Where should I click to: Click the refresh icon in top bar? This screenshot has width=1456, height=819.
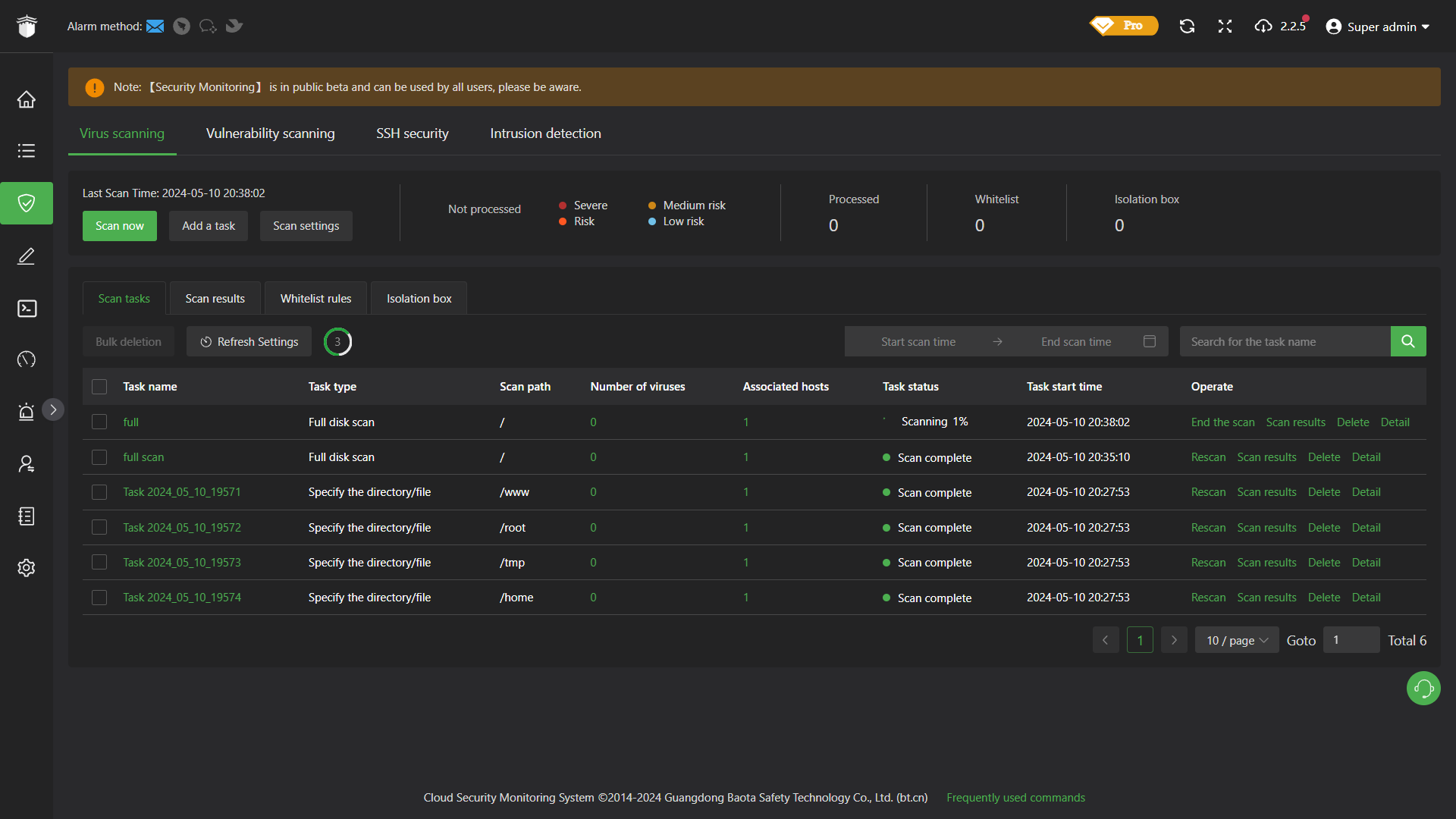(x=1187, y=27)
